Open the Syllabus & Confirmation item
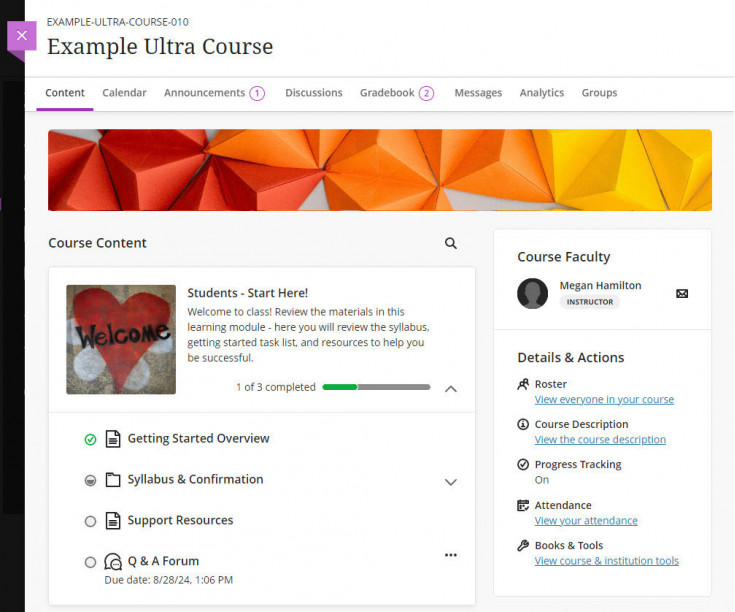 click(195, 479)
